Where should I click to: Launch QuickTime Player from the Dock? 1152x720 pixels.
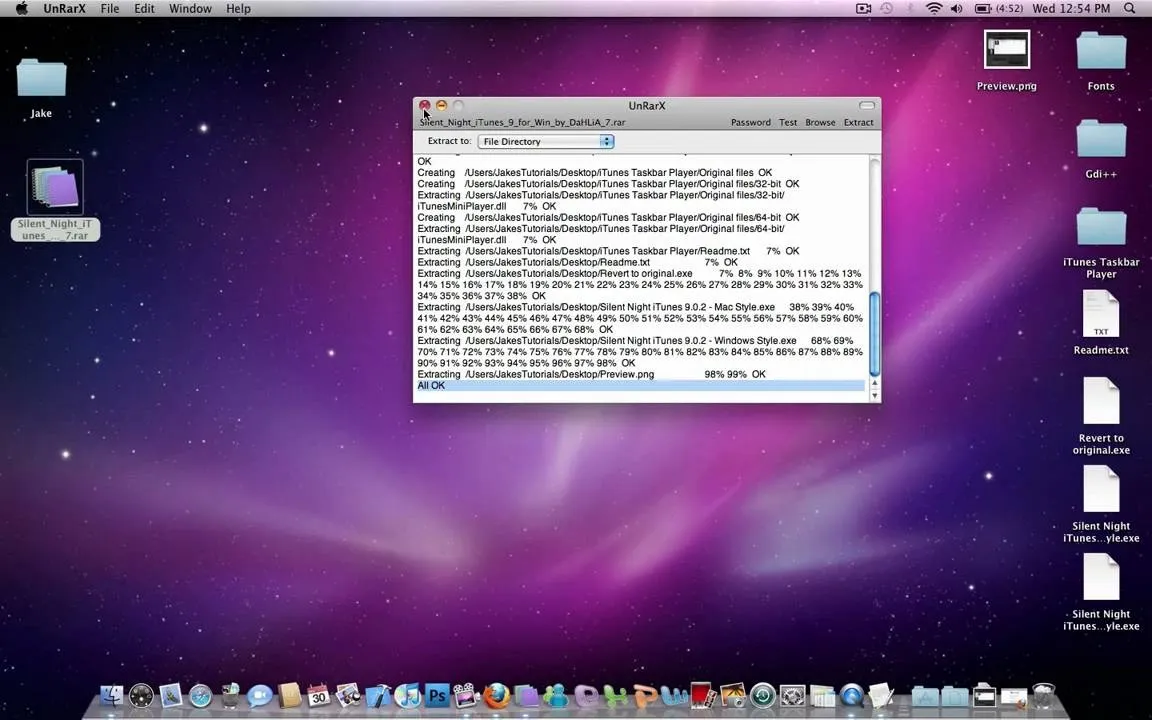point(852,695)
